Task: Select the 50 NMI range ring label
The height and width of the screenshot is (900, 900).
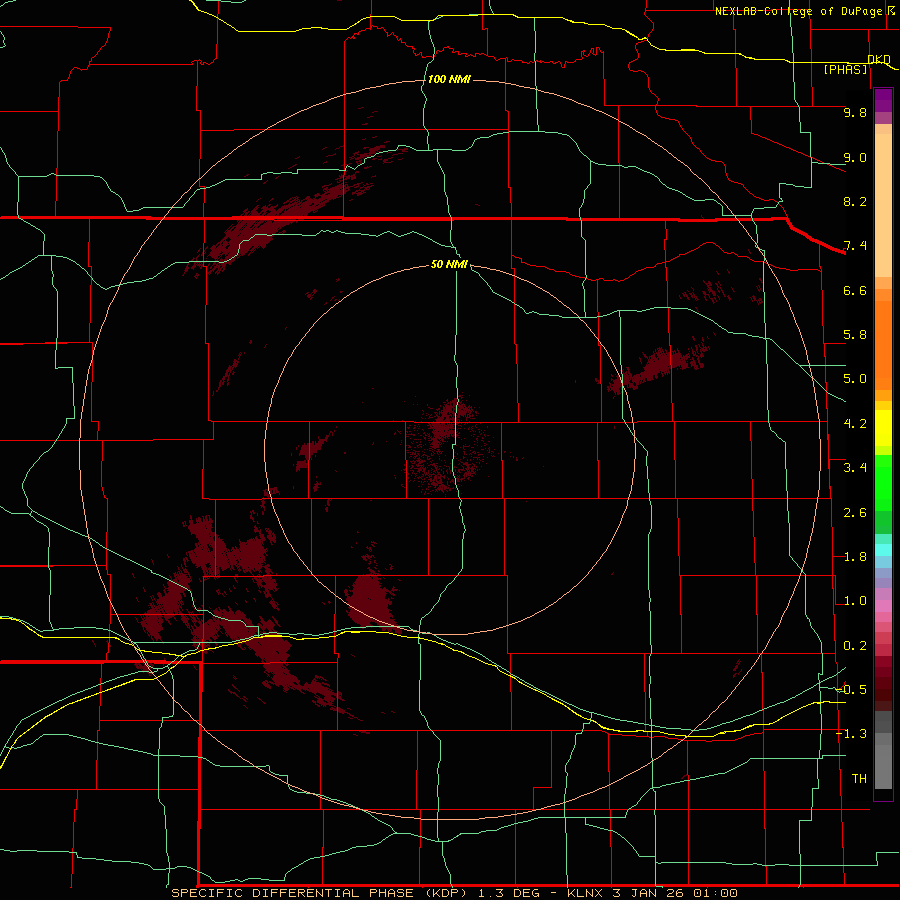Action: 449,264
